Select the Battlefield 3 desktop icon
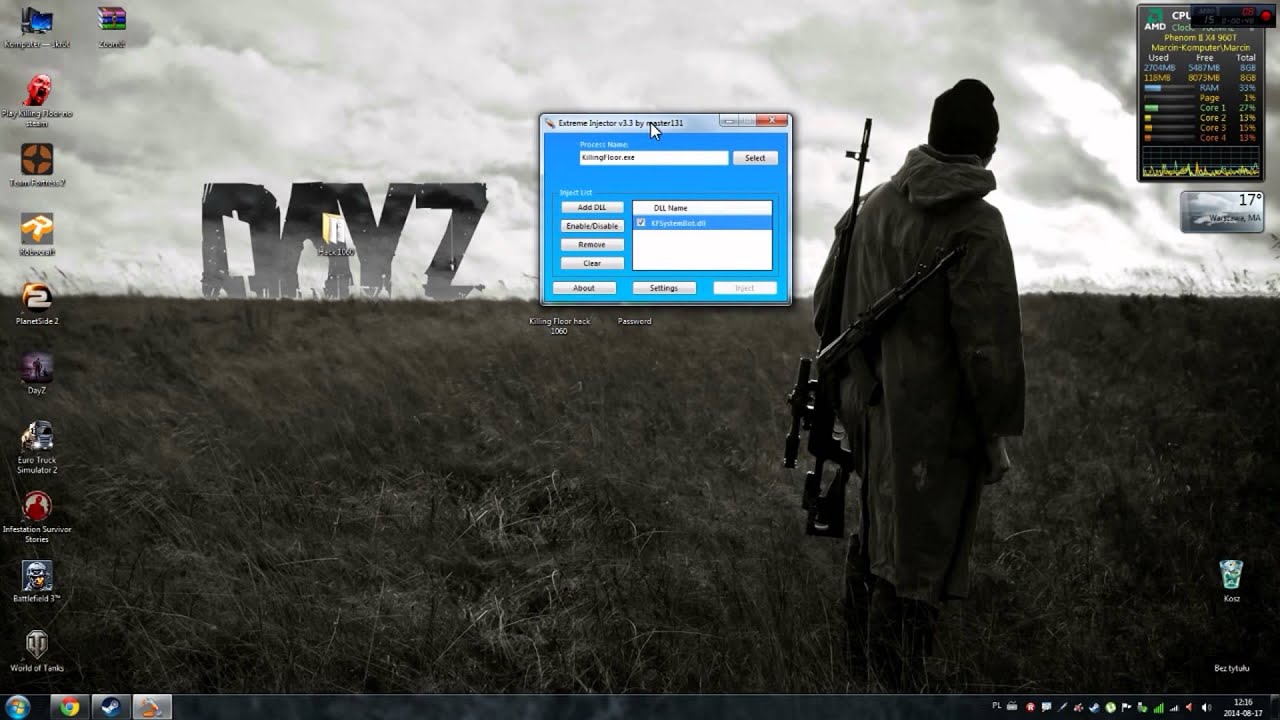This screenshot has height=720, width=1280. pyautogui.click(x=37, y=581)
